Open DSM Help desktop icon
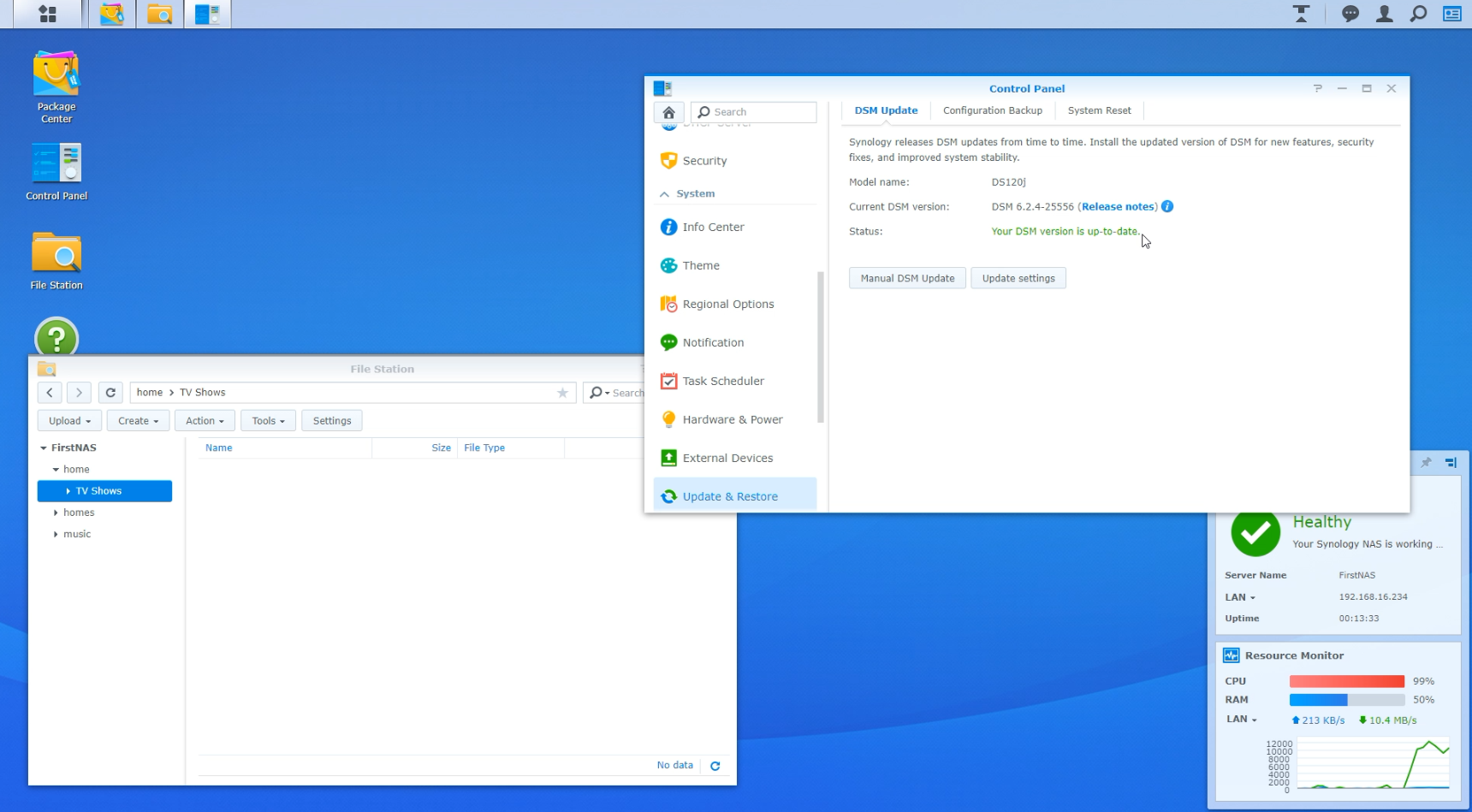1472x812 pixels. 56,336
